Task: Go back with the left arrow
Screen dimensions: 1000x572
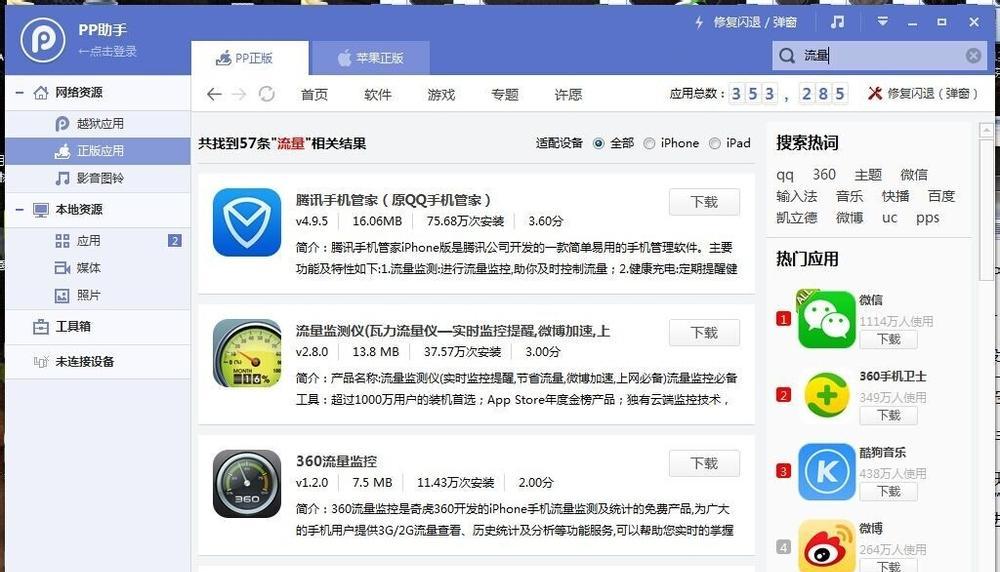Action: [214, 94]
